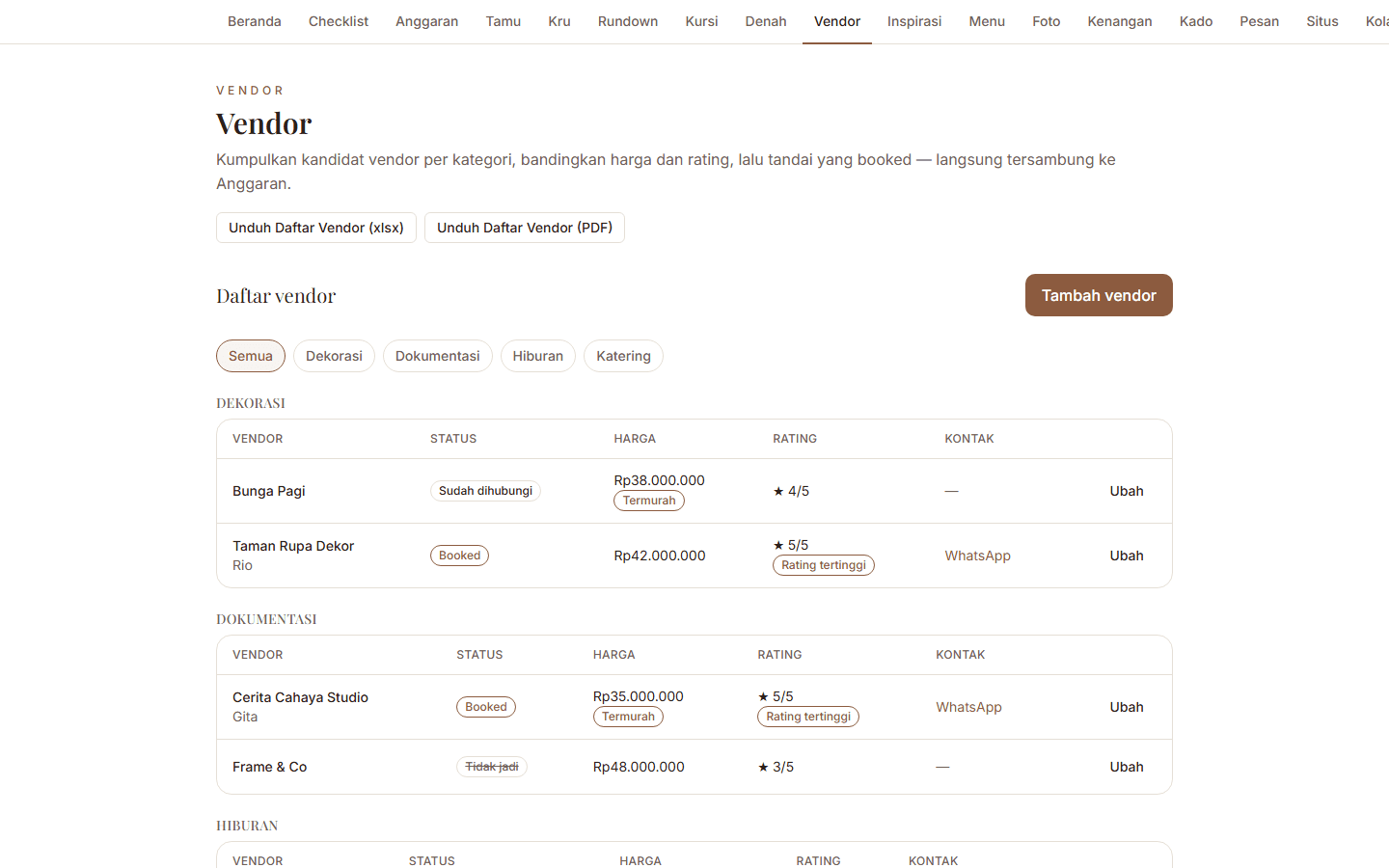
Task: Click Ubah for Cerita Cahaya Studio
Action: pos(1127,707)
